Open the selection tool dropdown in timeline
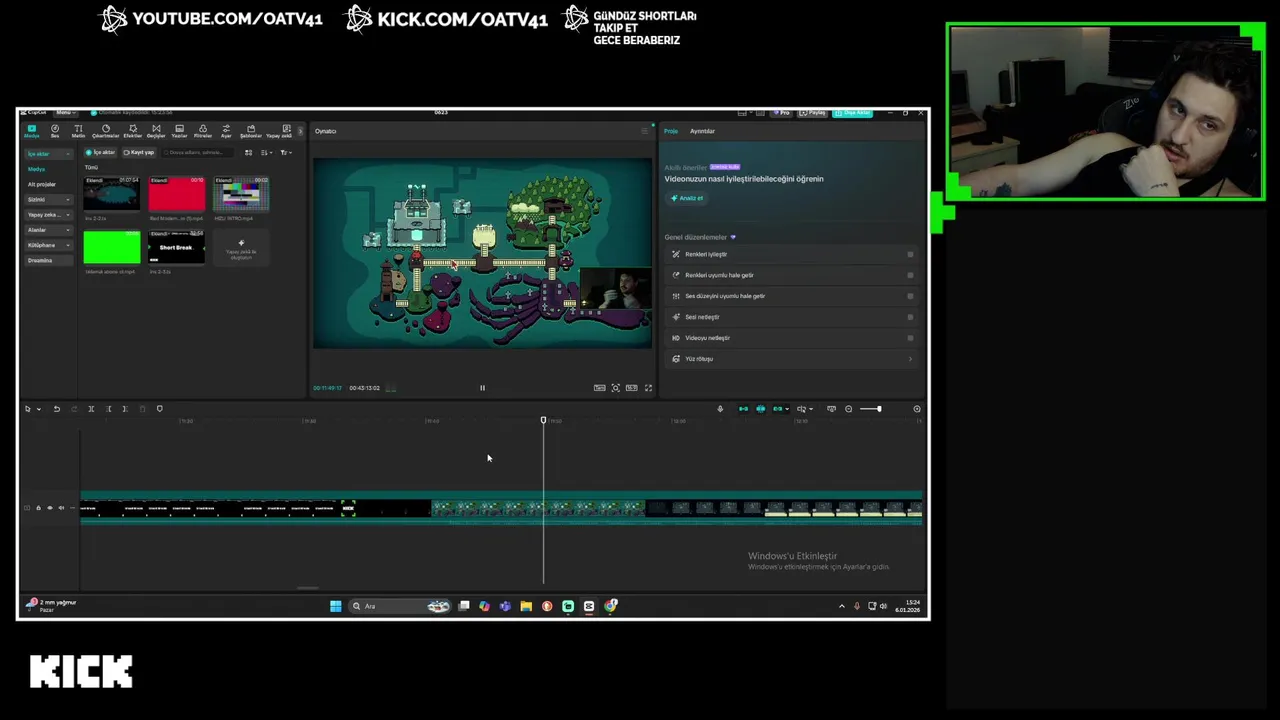The width and height of the screenshot is (1280, 720). pos(39,409)
